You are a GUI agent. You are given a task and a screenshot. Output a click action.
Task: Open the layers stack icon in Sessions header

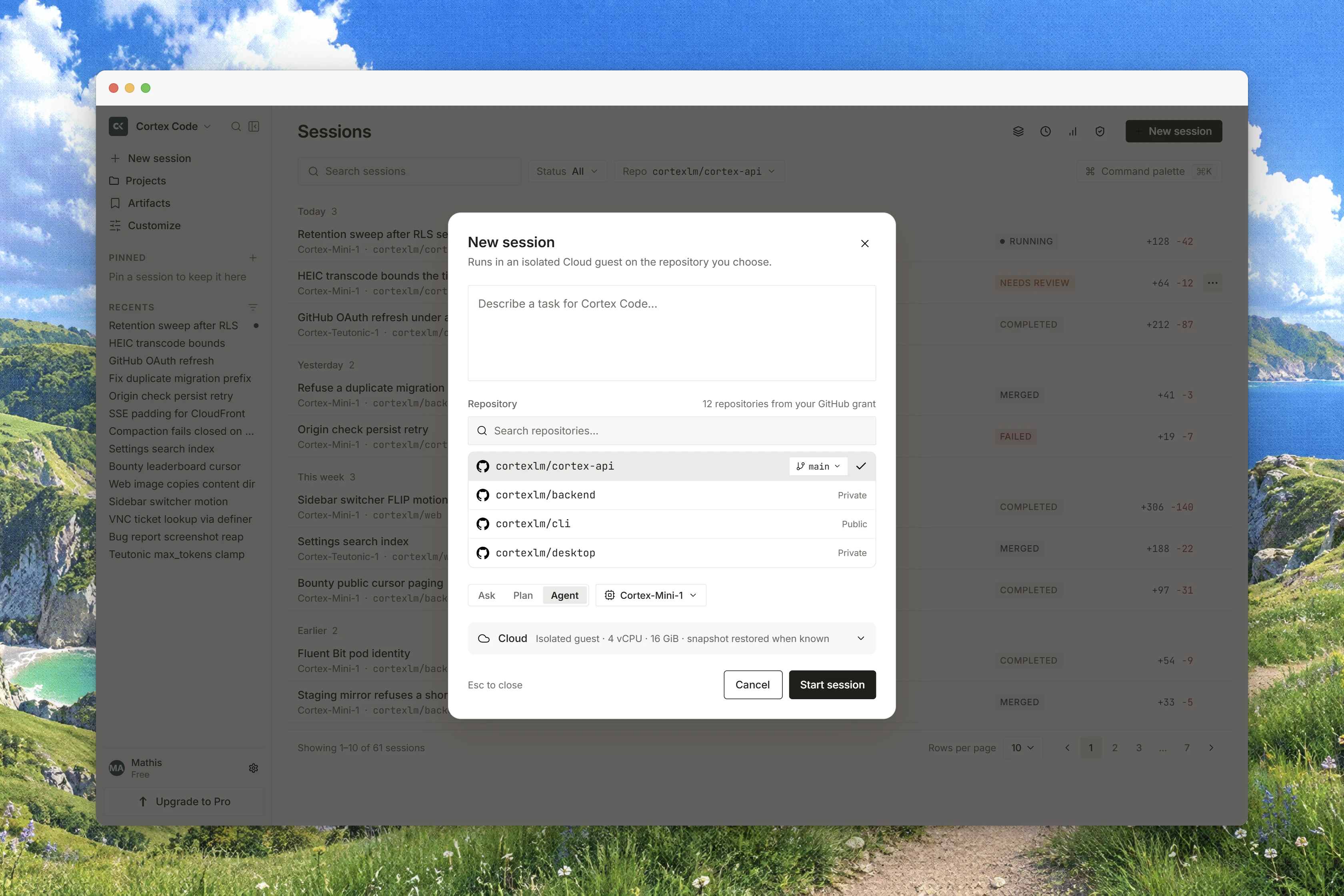1018,132
